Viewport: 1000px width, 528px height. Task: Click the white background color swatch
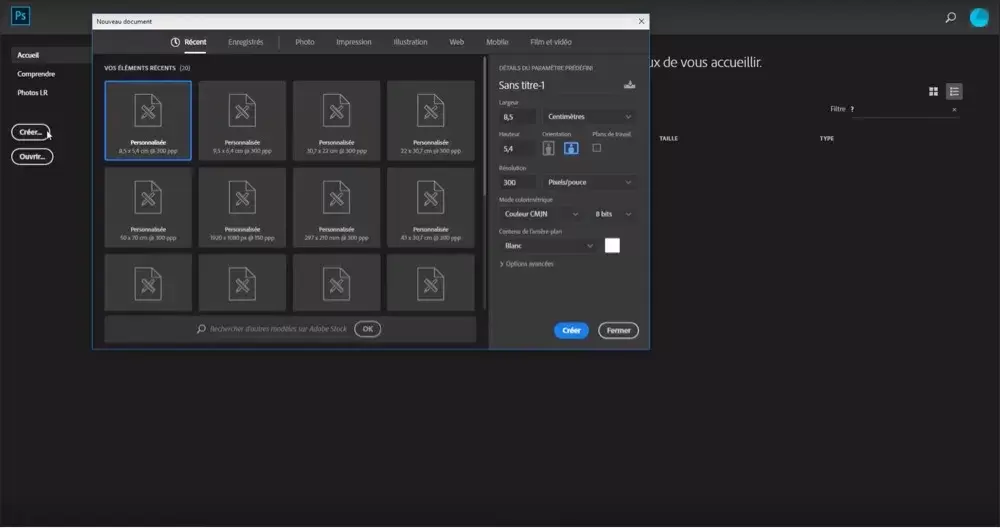(x=612, y=245)
